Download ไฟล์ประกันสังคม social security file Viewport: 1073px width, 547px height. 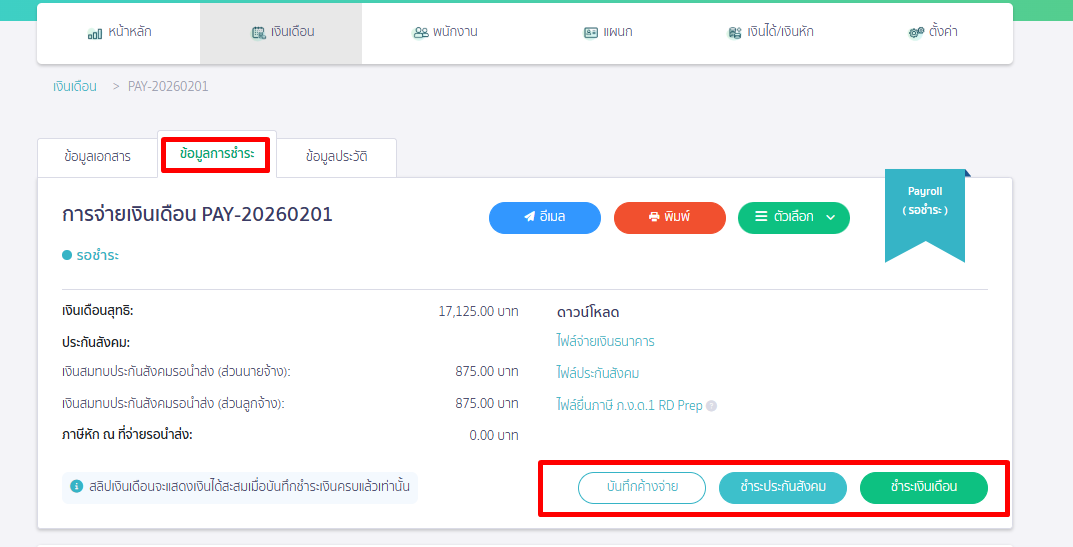pyautogui.click(x=597, y=374)
